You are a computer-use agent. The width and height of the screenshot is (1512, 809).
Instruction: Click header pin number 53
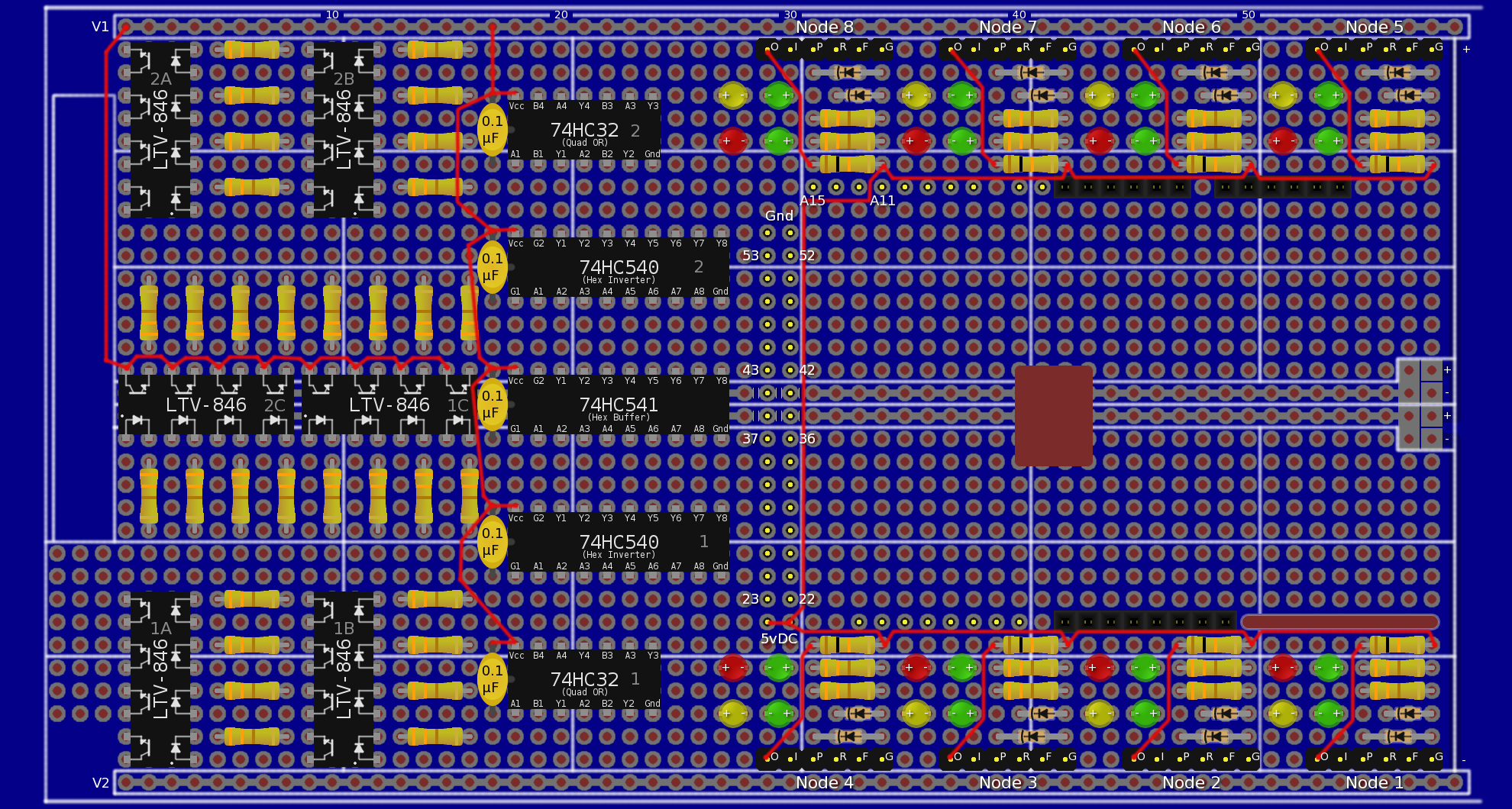751,256
